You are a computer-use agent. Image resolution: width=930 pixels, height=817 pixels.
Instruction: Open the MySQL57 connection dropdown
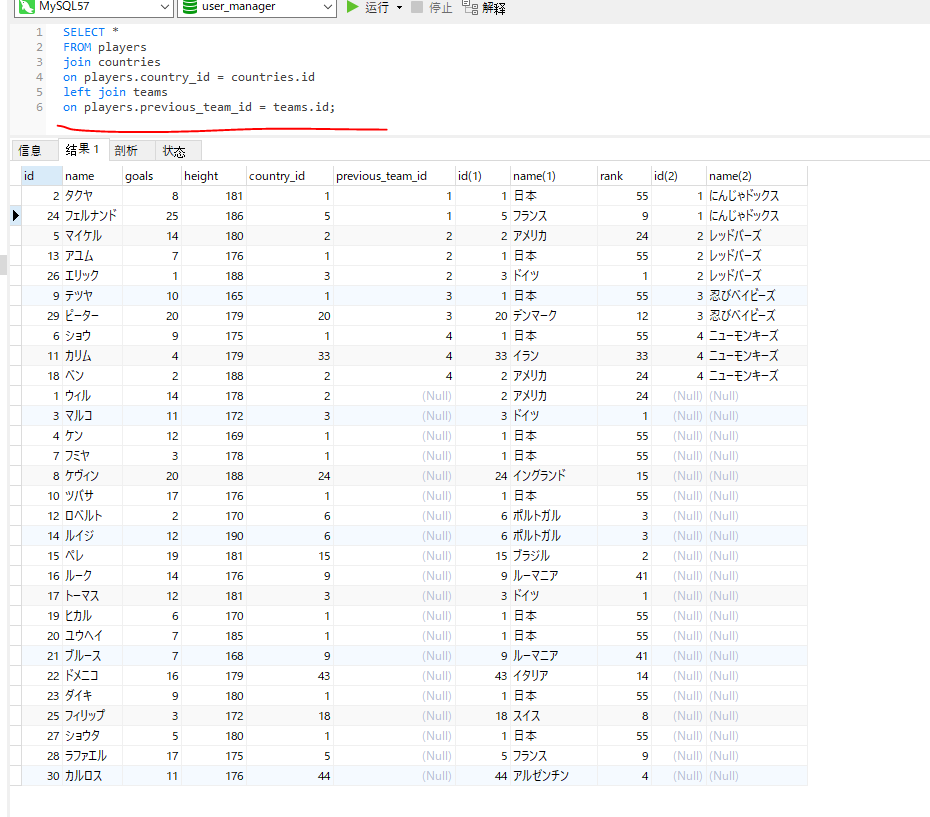click(x=164, y=7)
